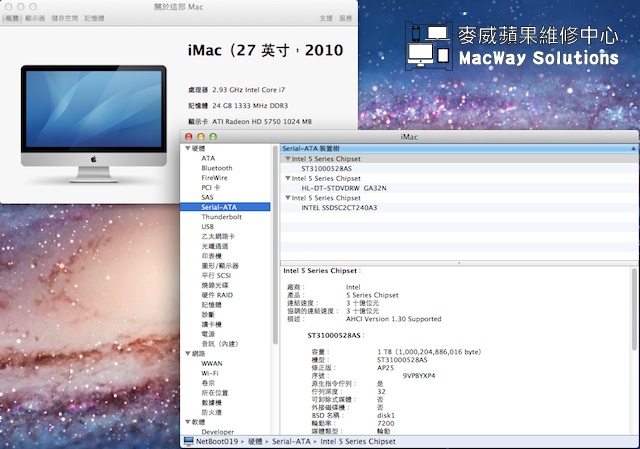The image size is (640, 449).
Task: Select ATA in the hardware sidebar
Action: click(208, 158)
